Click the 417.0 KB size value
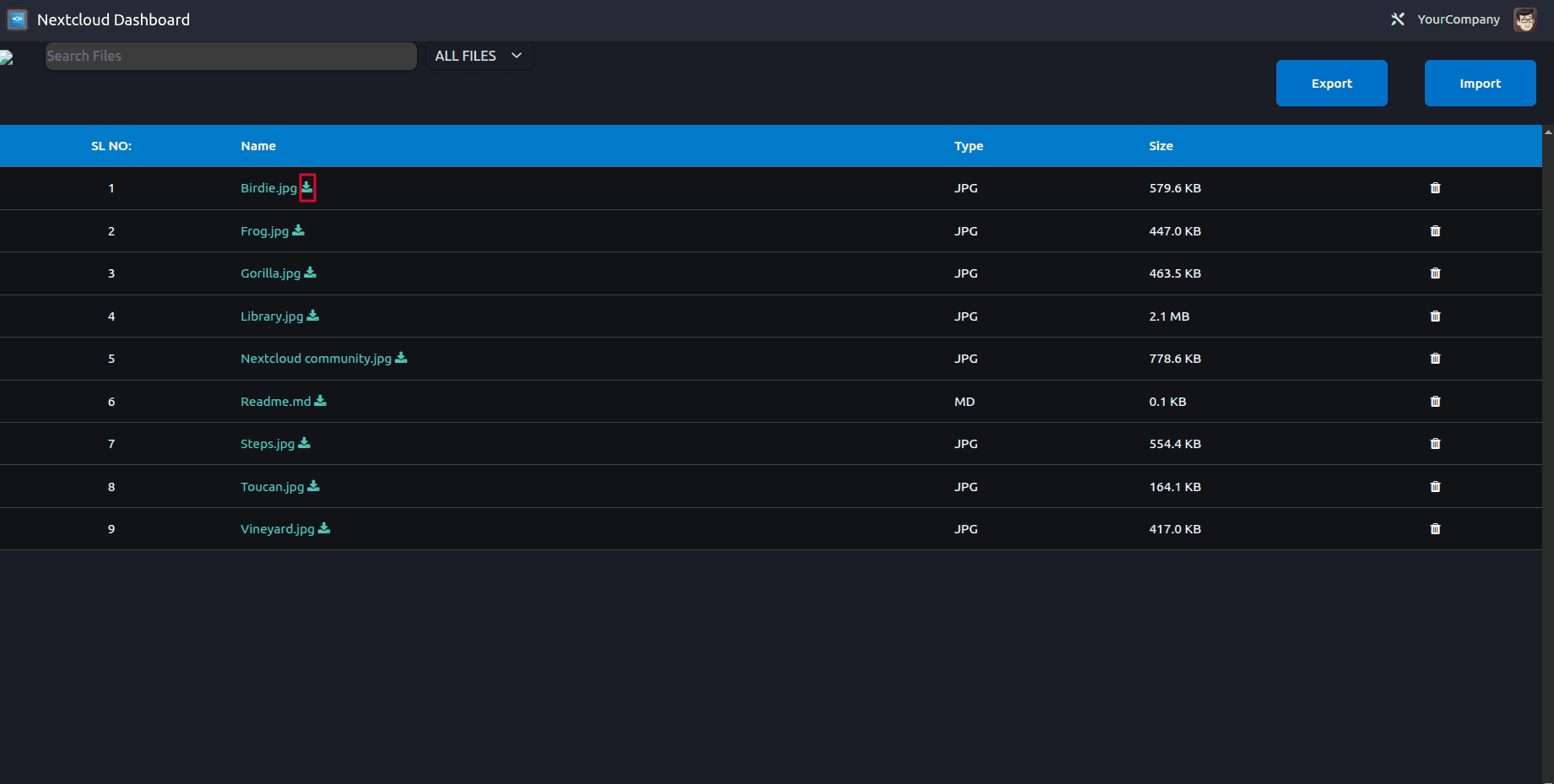 pos(1174,529)
